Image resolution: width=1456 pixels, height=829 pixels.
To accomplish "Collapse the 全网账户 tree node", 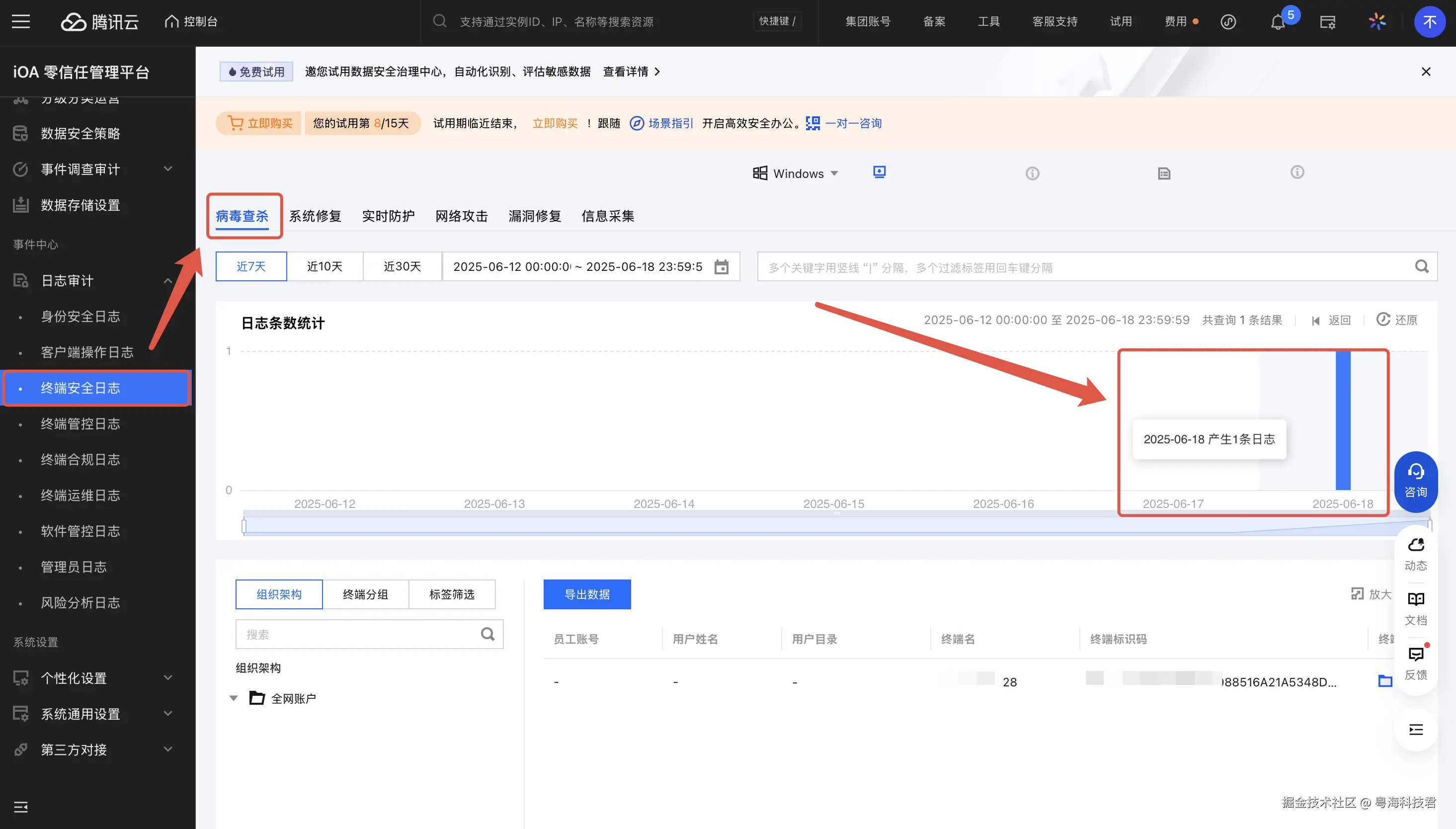I will point(234,698).
